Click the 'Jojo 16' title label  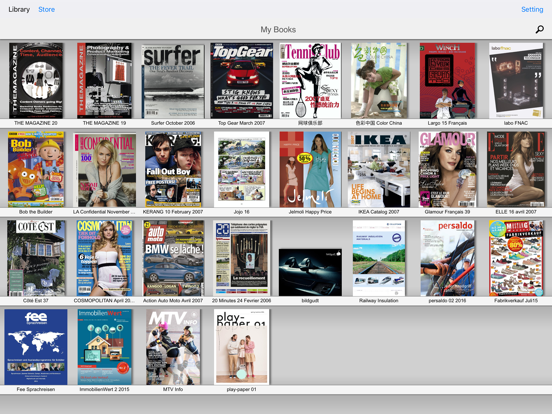(242, 212)
